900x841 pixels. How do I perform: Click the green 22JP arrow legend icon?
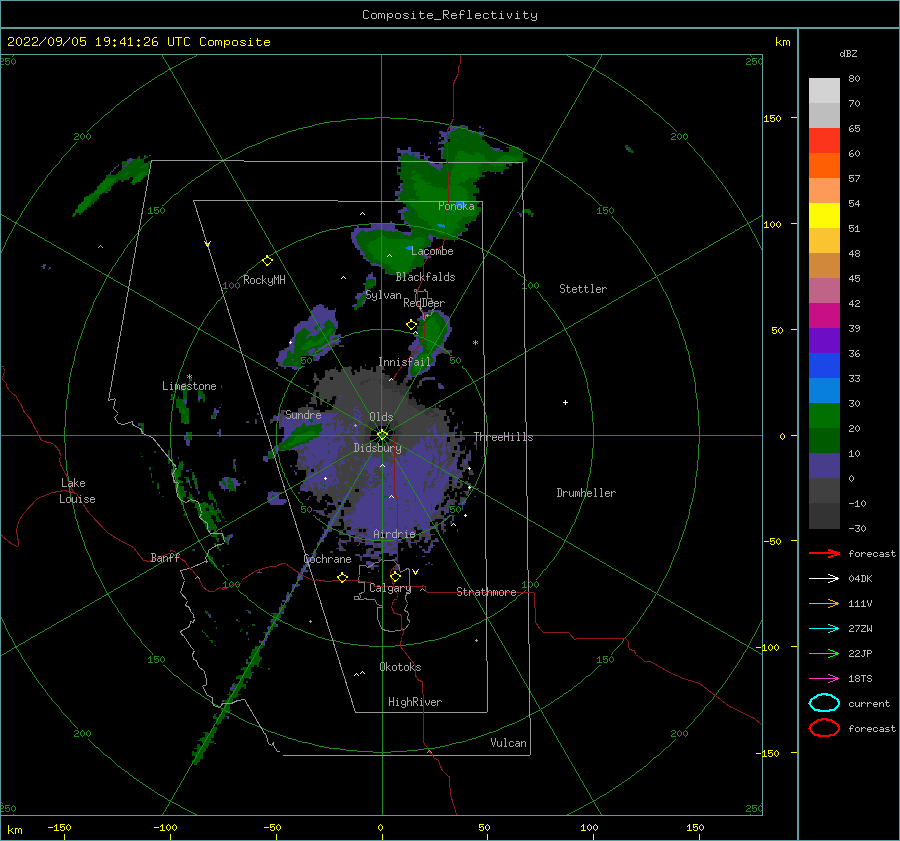tap(824, 653)
